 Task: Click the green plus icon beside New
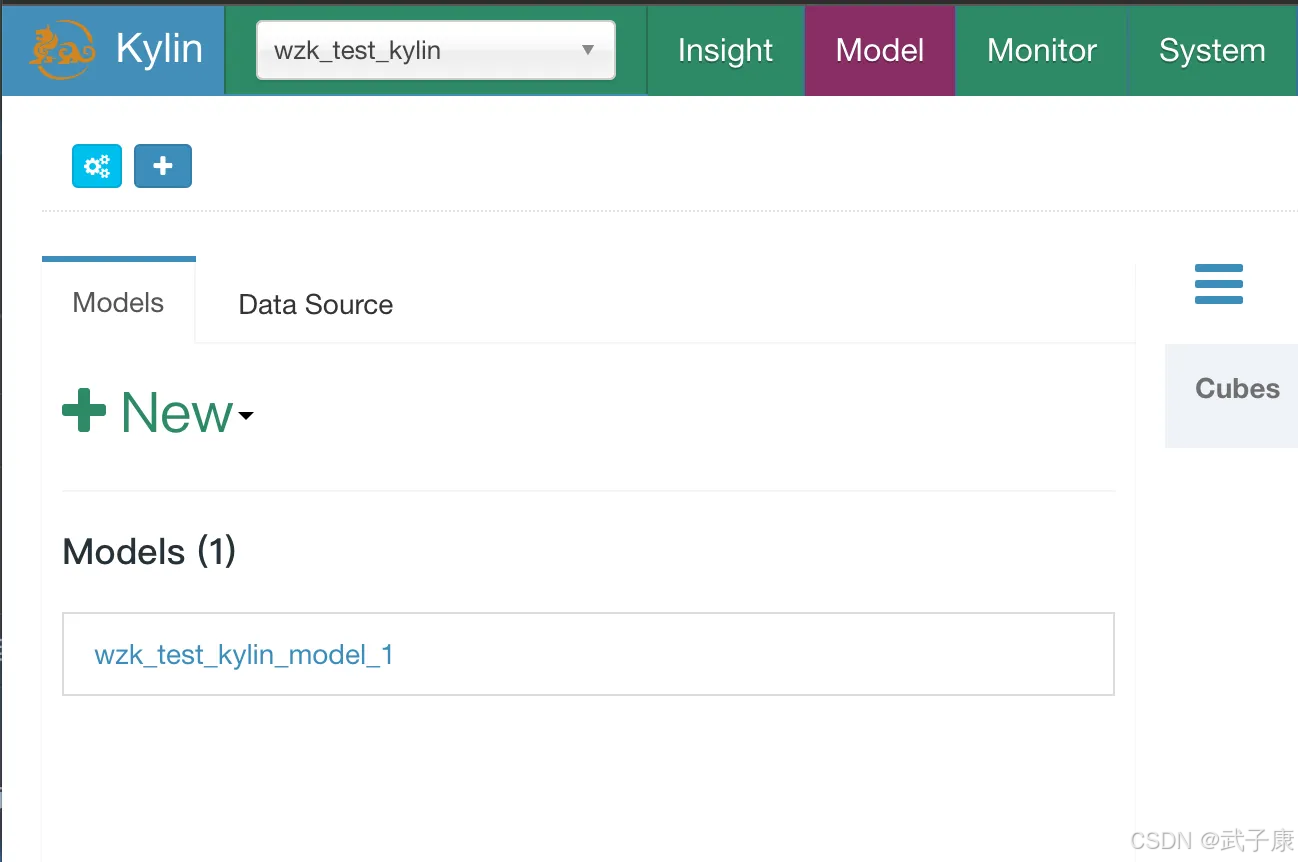(x=84, y=411)
